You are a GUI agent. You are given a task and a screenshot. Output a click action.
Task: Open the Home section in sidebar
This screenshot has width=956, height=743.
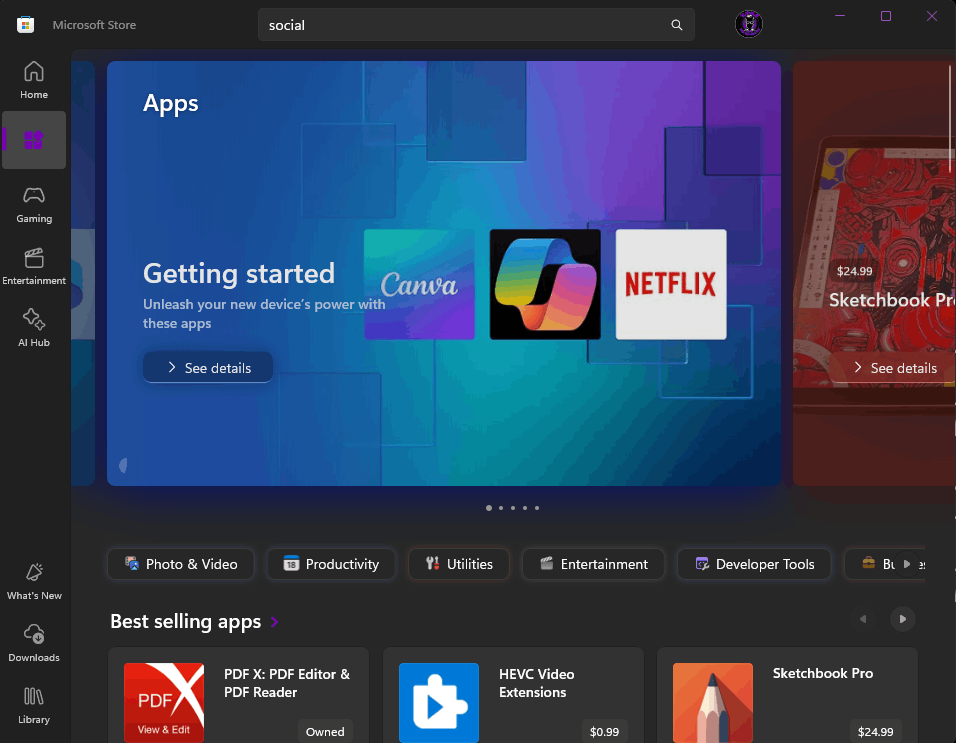pos(34,80)
